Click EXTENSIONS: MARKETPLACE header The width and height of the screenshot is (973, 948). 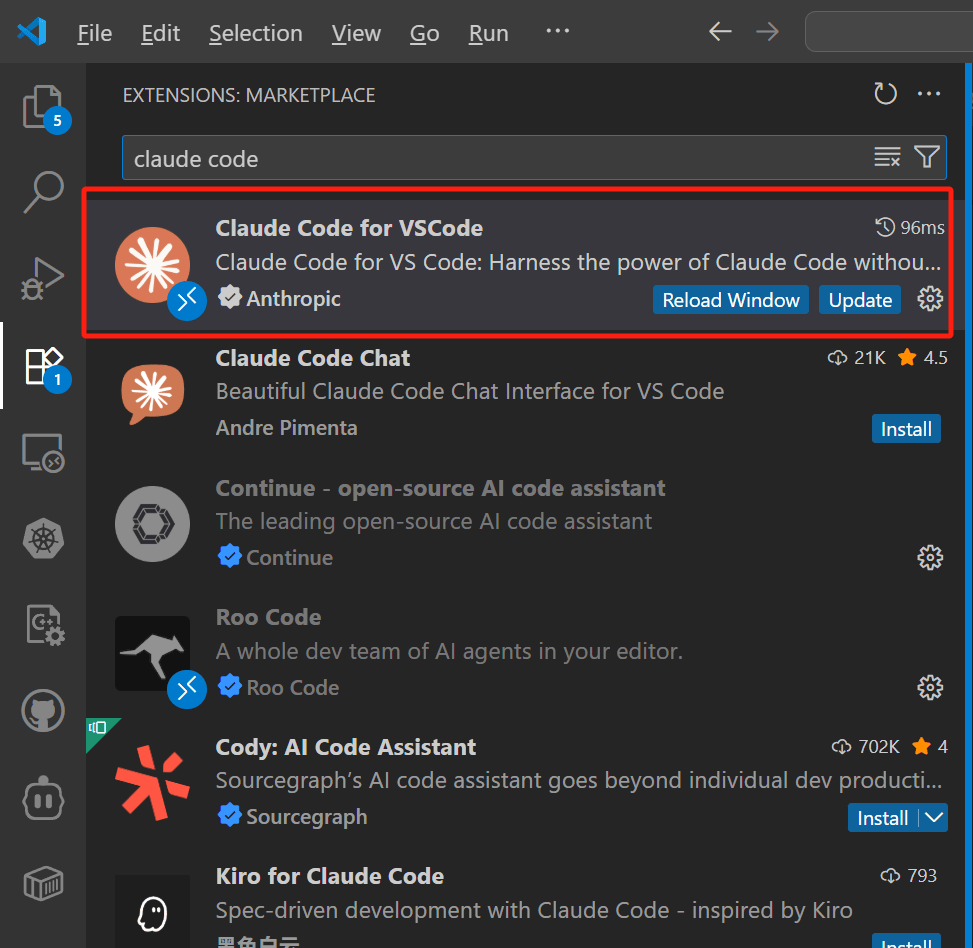(x=249, y=96)
